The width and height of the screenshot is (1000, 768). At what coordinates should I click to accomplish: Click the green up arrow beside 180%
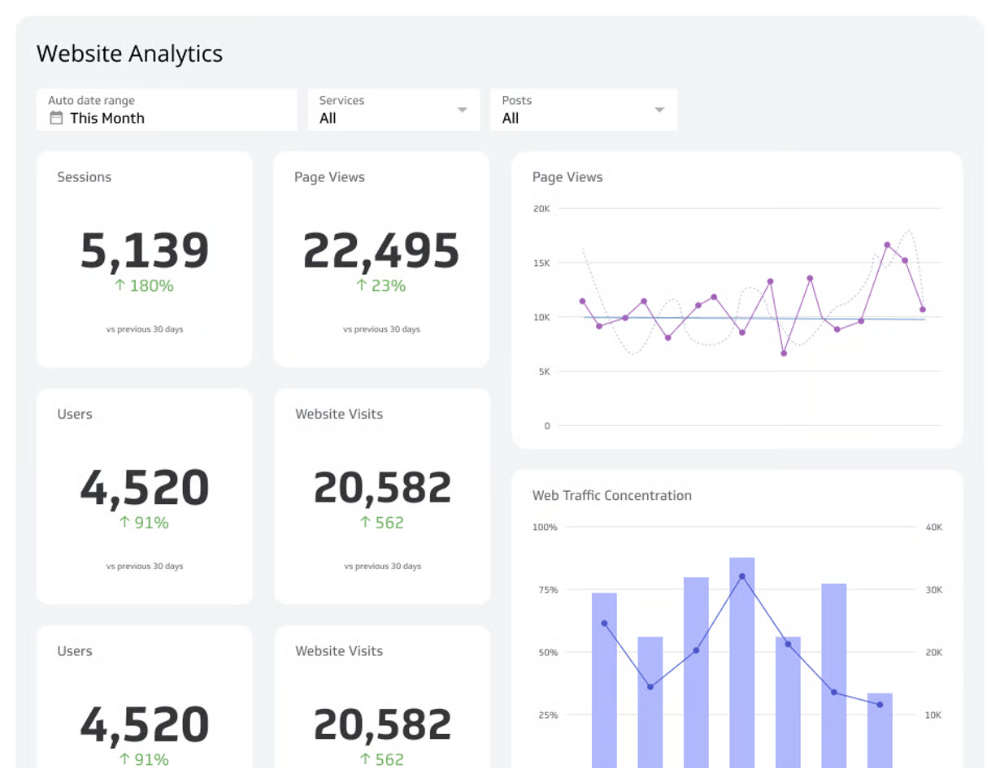tap(122, 286)
